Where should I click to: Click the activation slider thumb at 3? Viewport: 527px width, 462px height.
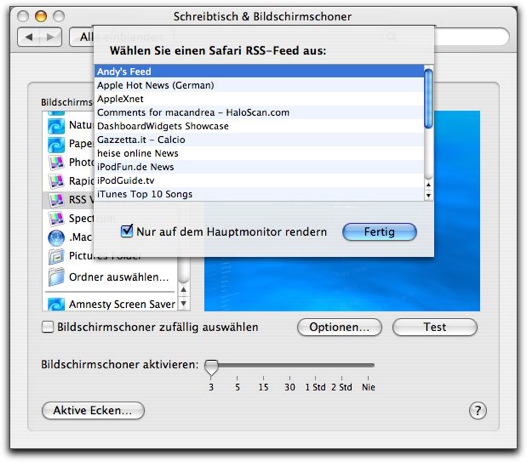(211, 367)
